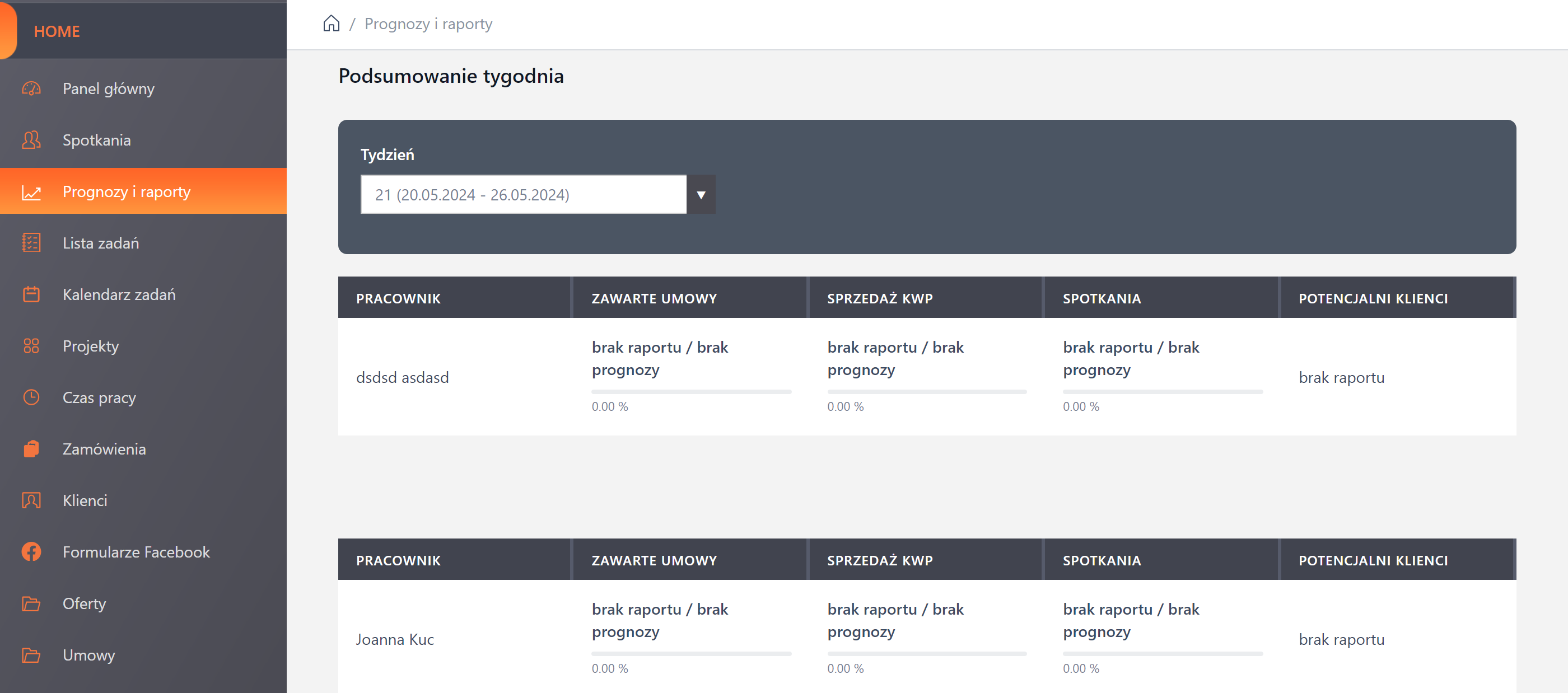Viewport: 1568px width, 693px height.
Task: Click the HOME header link
Action: click(57, 32)
